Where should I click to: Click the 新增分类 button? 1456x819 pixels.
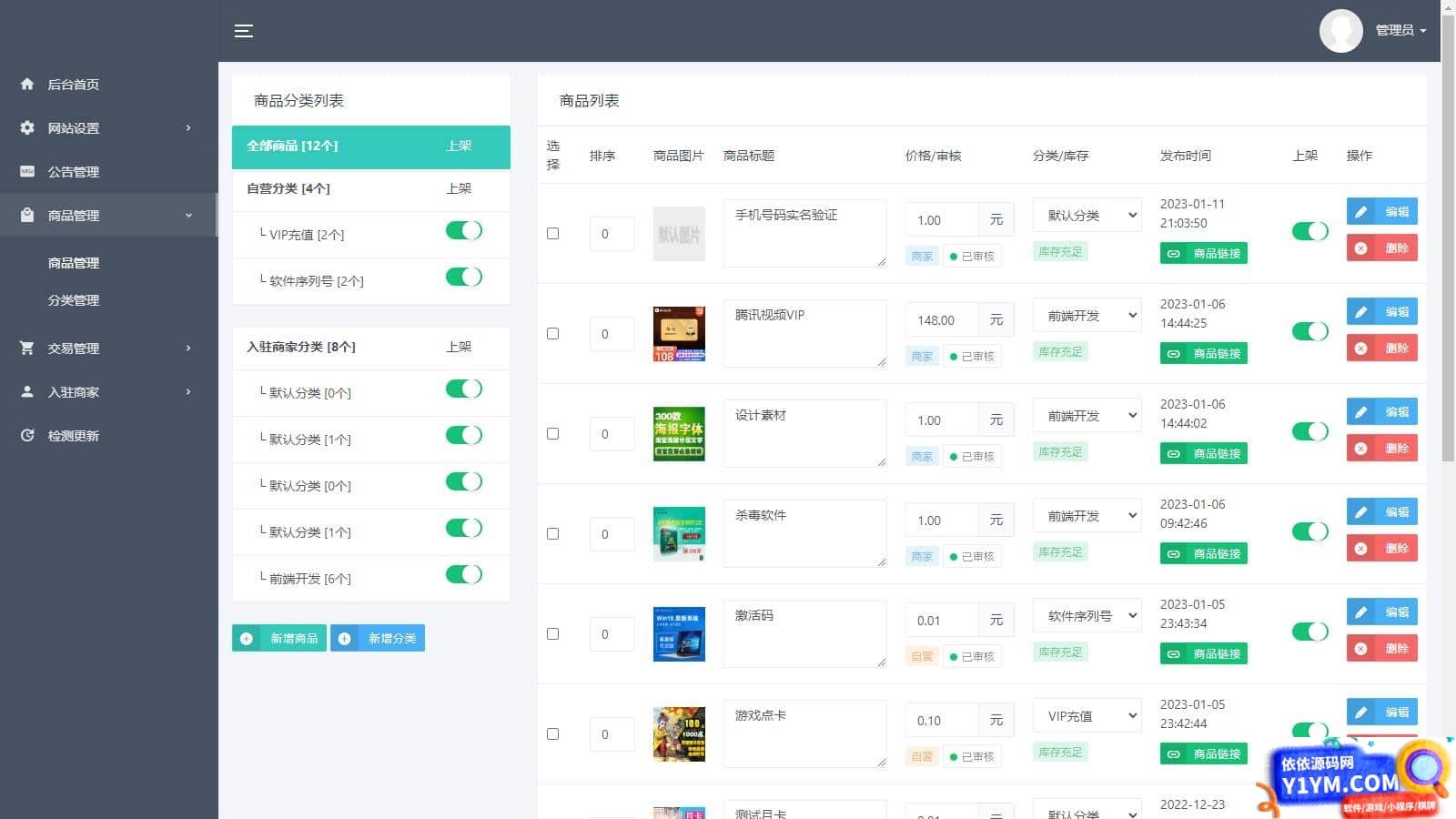[x=378, y=638]
